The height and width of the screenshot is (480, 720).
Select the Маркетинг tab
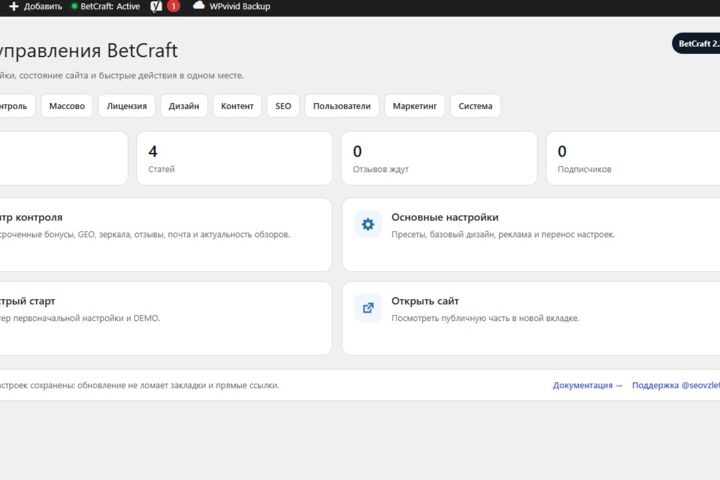(415, 106)
